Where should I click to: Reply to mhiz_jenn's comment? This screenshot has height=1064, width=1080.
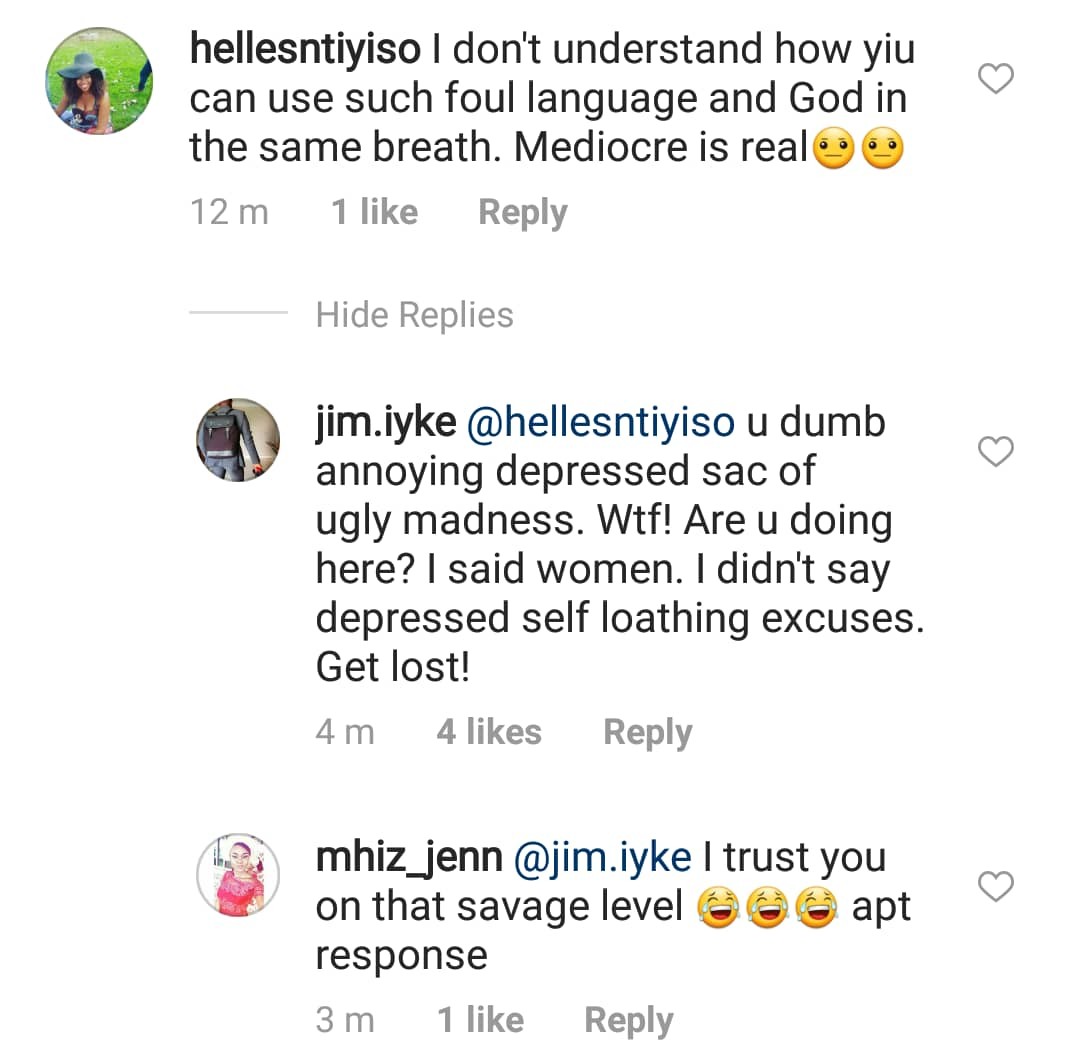click(628, 1020)
